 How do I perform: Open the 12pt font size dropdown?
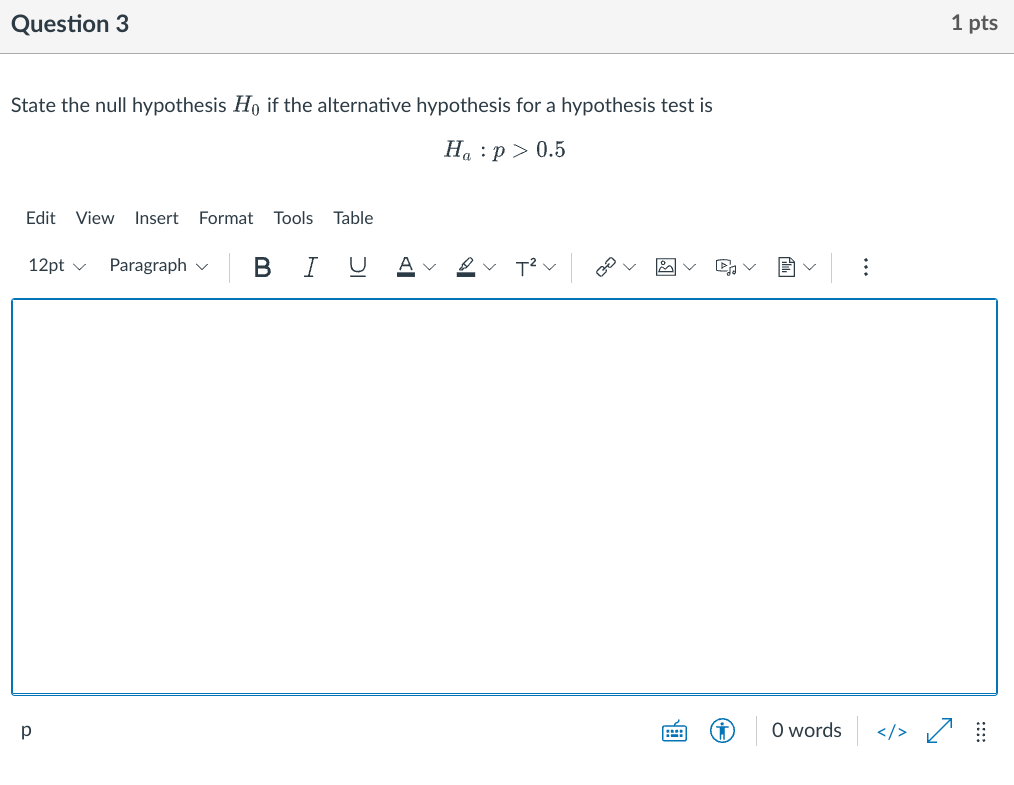56,266
